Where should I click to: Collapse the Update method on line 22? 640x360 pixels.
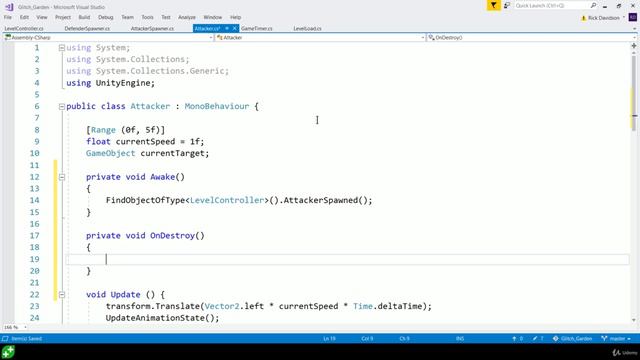point(62,295)
